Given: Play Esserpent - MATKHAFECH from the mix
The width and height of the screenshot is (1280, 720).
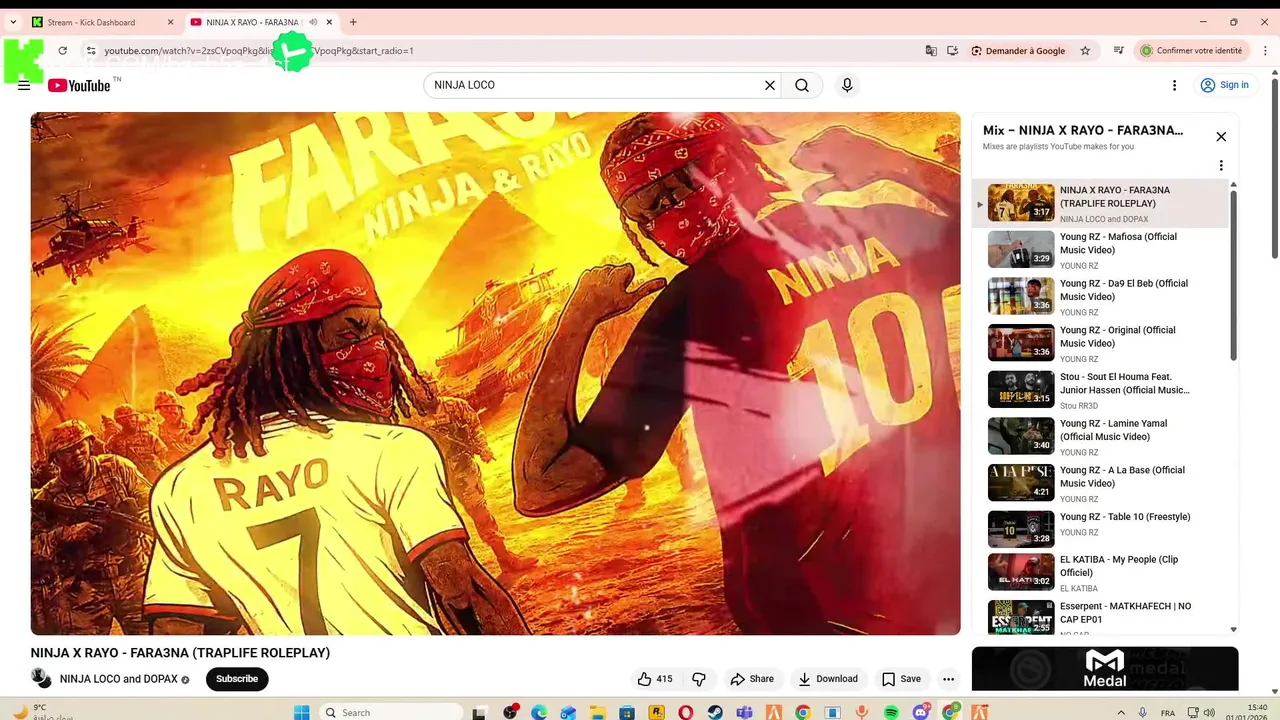Looking at the screenshot, I should coord(1100,617).
